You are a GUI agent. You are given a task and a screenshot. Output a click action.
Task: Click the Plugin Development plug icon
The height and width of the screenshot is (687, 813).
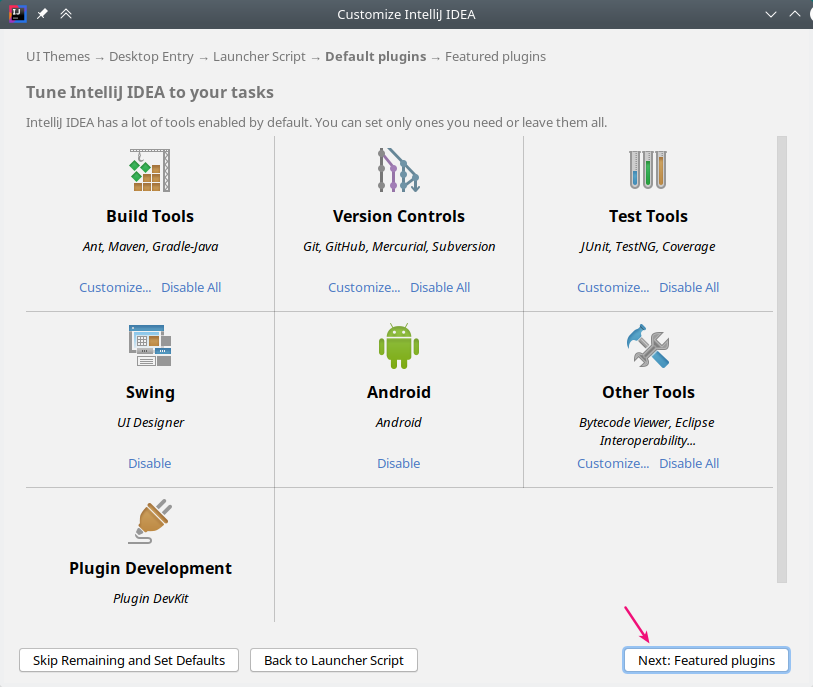click(x=150, y=522)
